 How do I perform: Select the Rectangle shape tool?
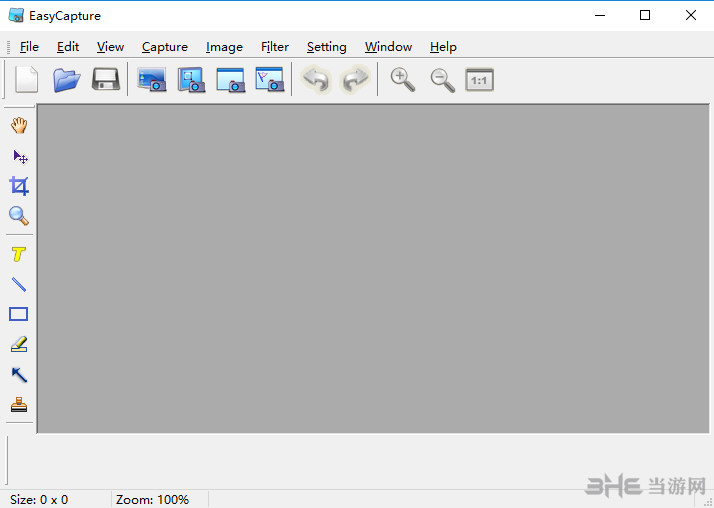pyautogui.click(x=19, y=314)
